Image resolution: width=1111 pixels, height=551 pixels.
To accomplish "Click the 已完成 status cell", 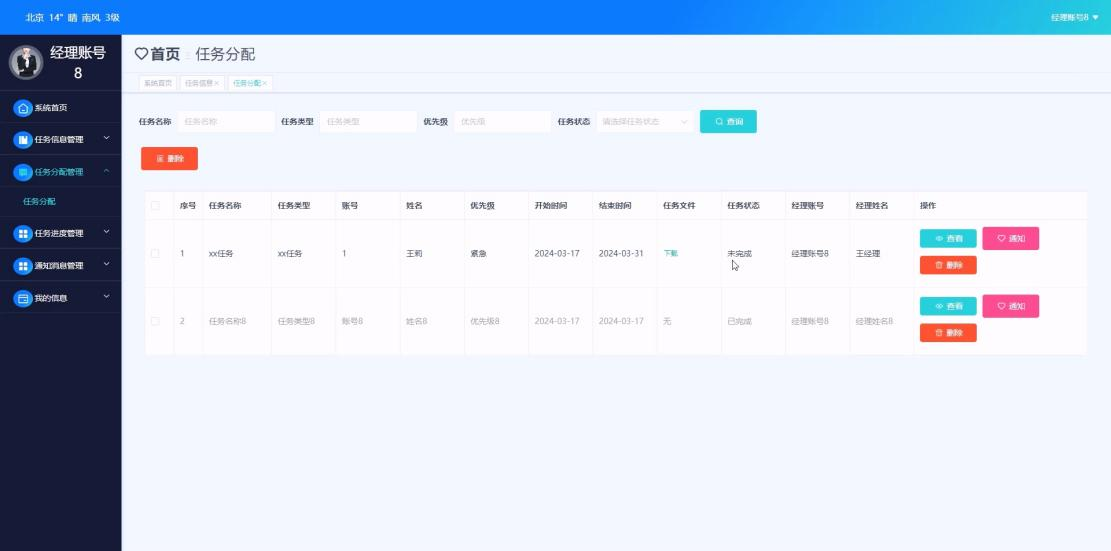I will [740, 322].
